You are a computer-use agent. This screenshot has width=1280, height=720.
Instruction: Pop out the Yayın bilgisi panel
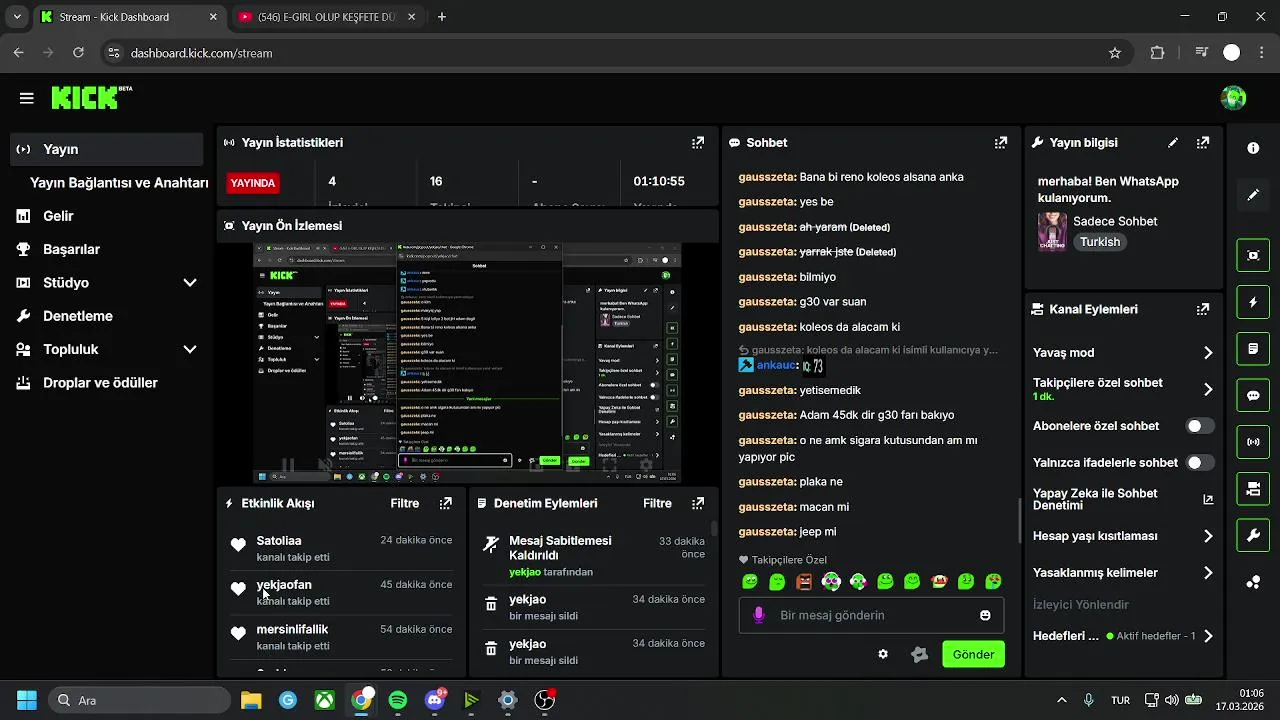1203,143
